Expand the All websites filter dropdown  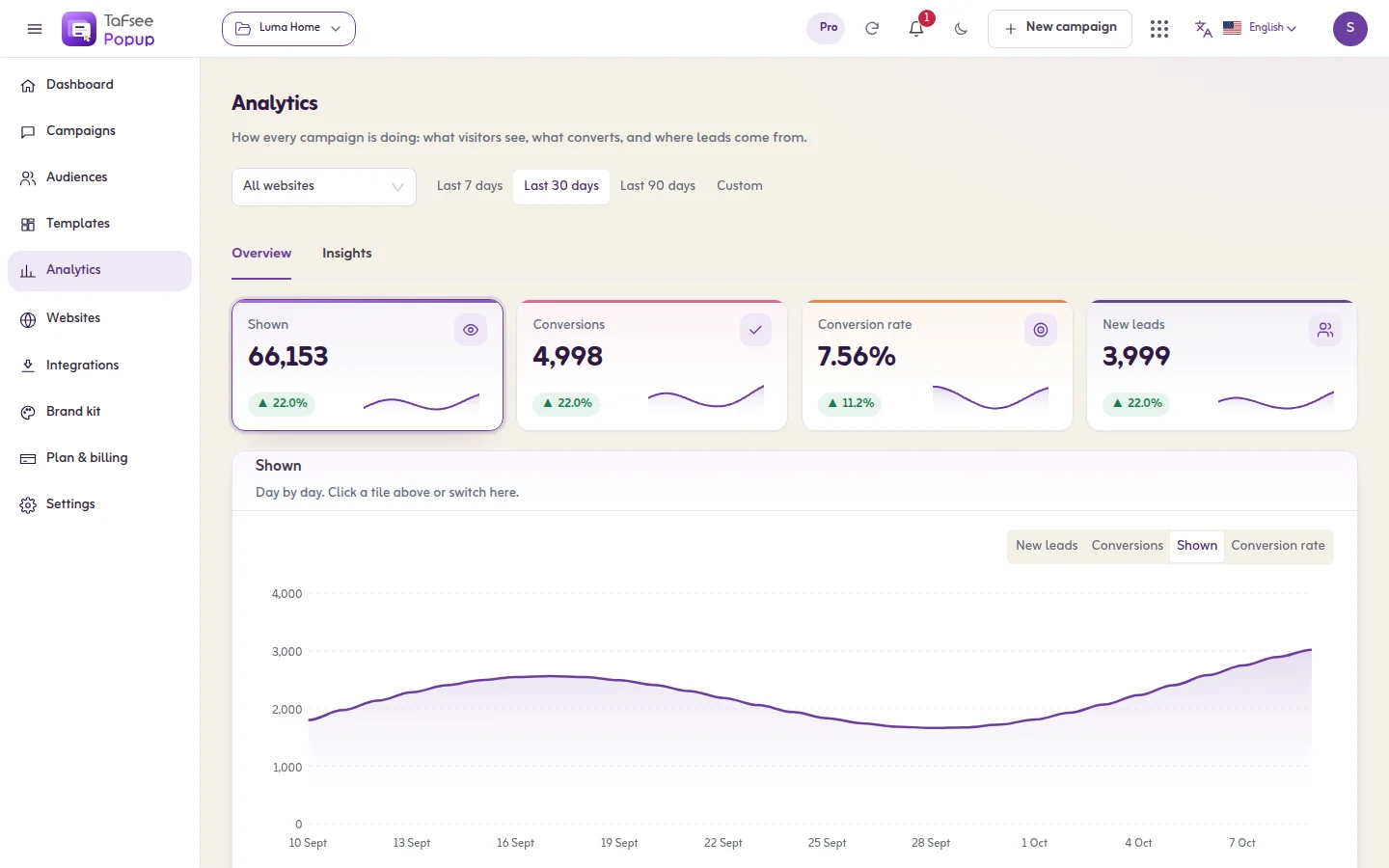point(324,187)
